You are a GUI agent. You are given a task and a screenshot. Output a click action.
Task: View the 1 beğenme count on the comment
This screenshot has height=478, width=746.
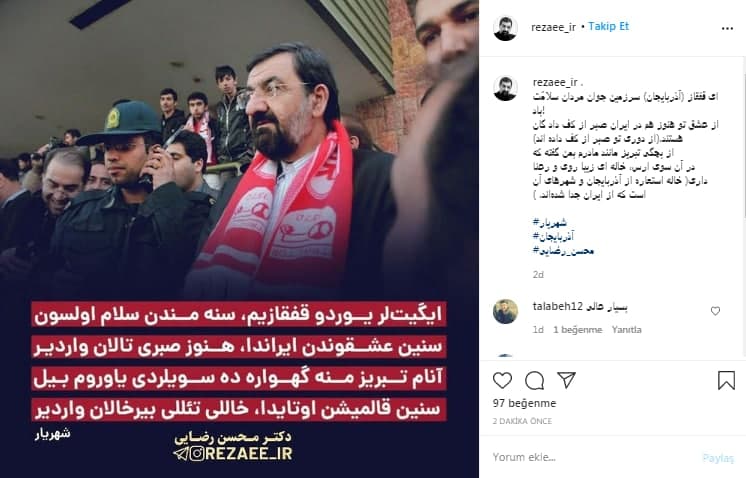click(x=578, y=330)
